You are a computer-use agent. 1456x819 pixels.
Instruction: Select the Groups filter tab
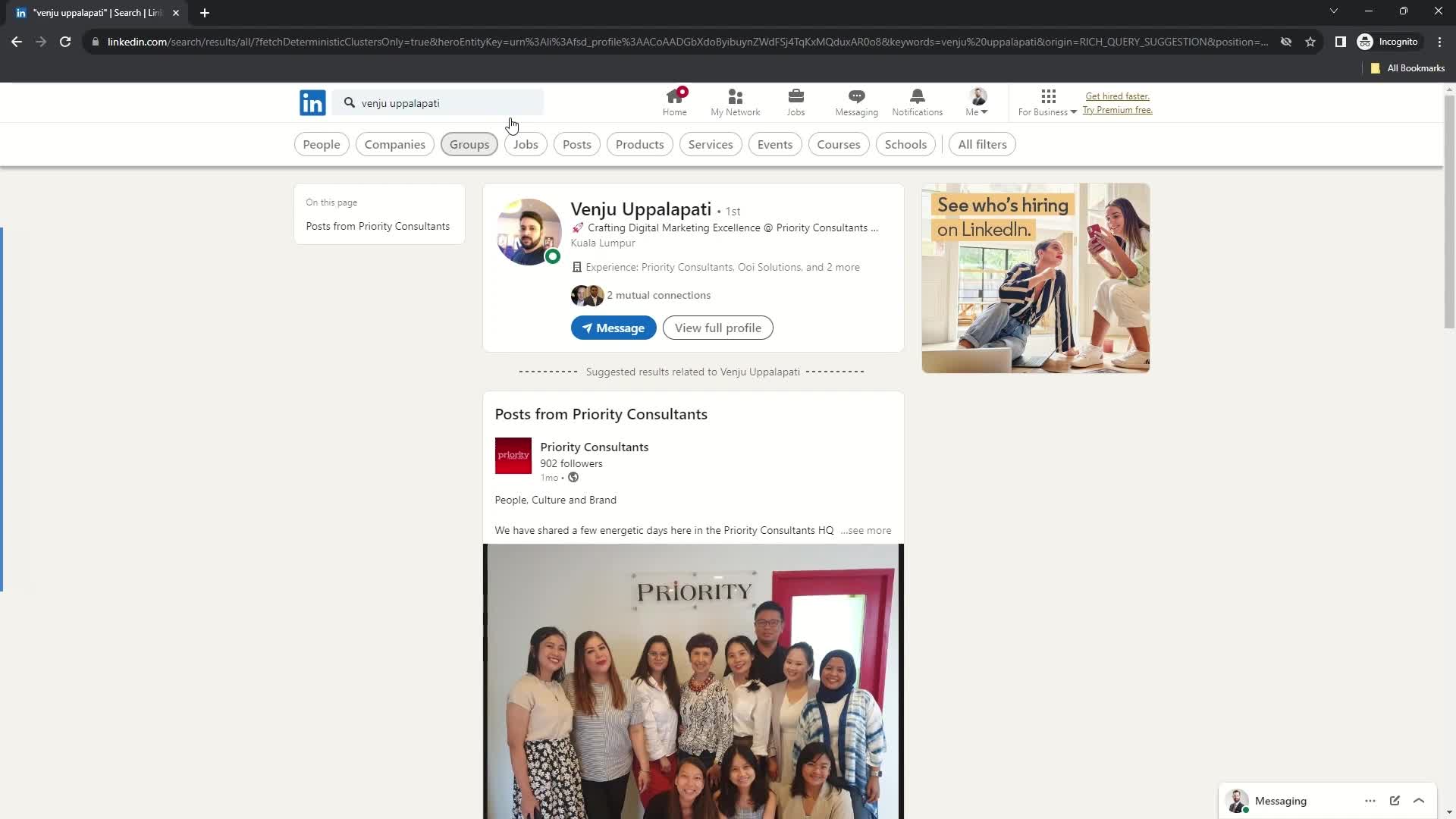(469, 143)
